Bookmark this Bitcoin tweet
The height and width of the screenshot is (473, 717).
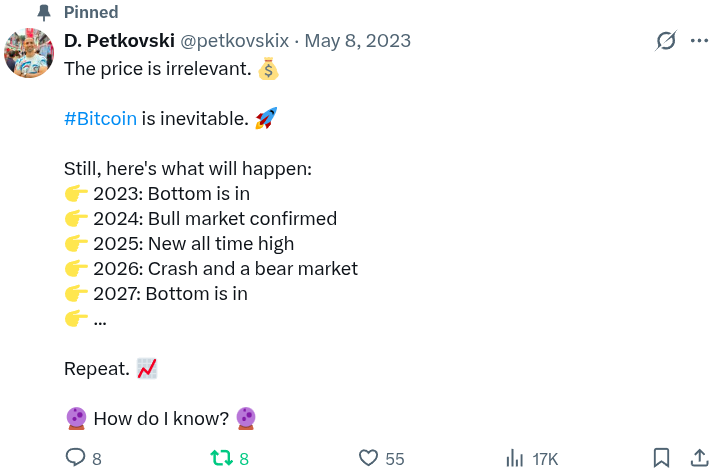[x=661, y=458]
